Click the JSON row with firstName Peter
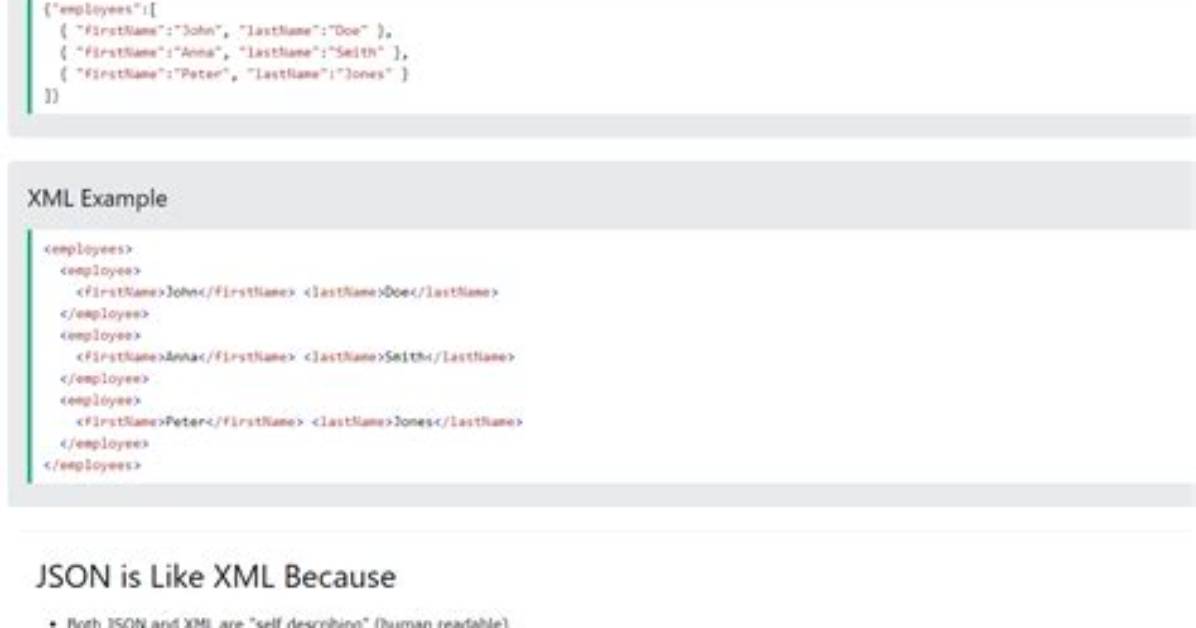 click(234, 74)
